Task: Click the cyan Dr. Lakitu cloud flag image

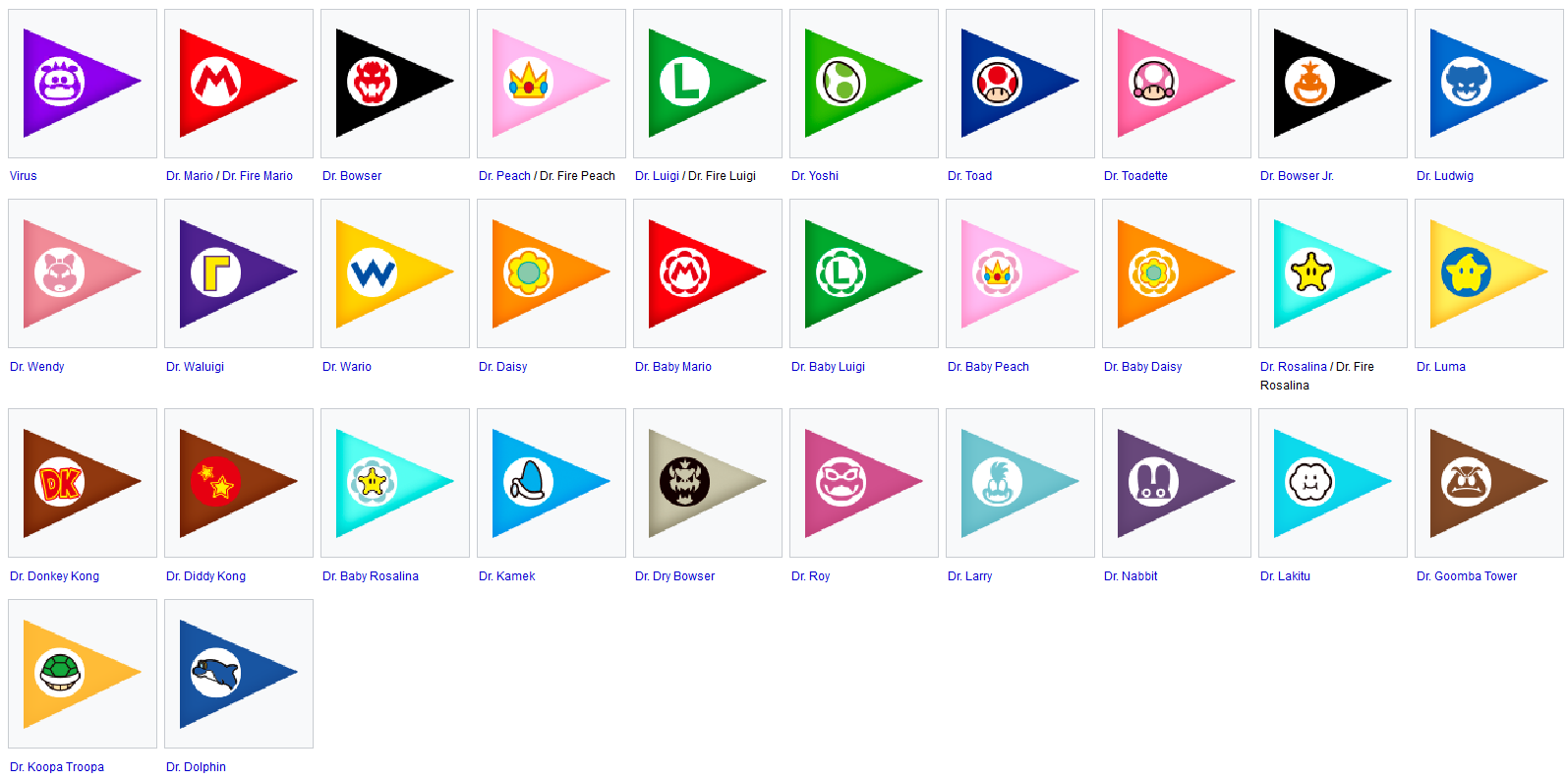Action: [x=1333, y=483]
